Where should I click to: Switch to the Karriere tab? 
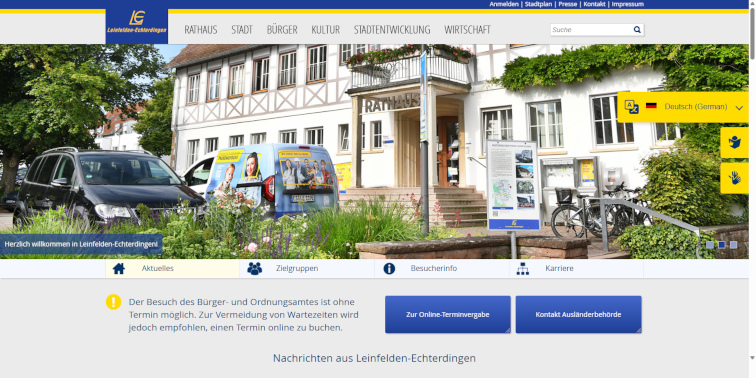(x=576, y=269)
